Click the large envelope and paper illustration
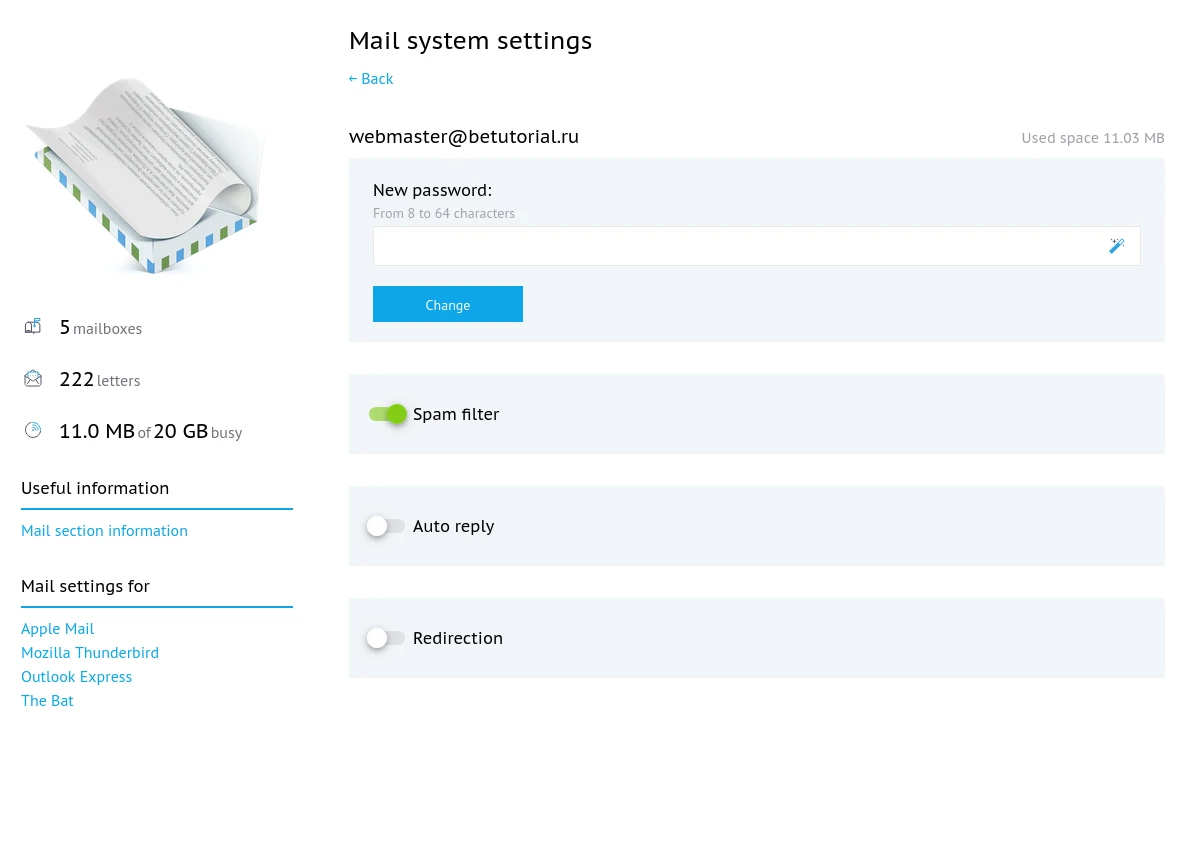Screen dimensions: 1197x866 point(146,176)
